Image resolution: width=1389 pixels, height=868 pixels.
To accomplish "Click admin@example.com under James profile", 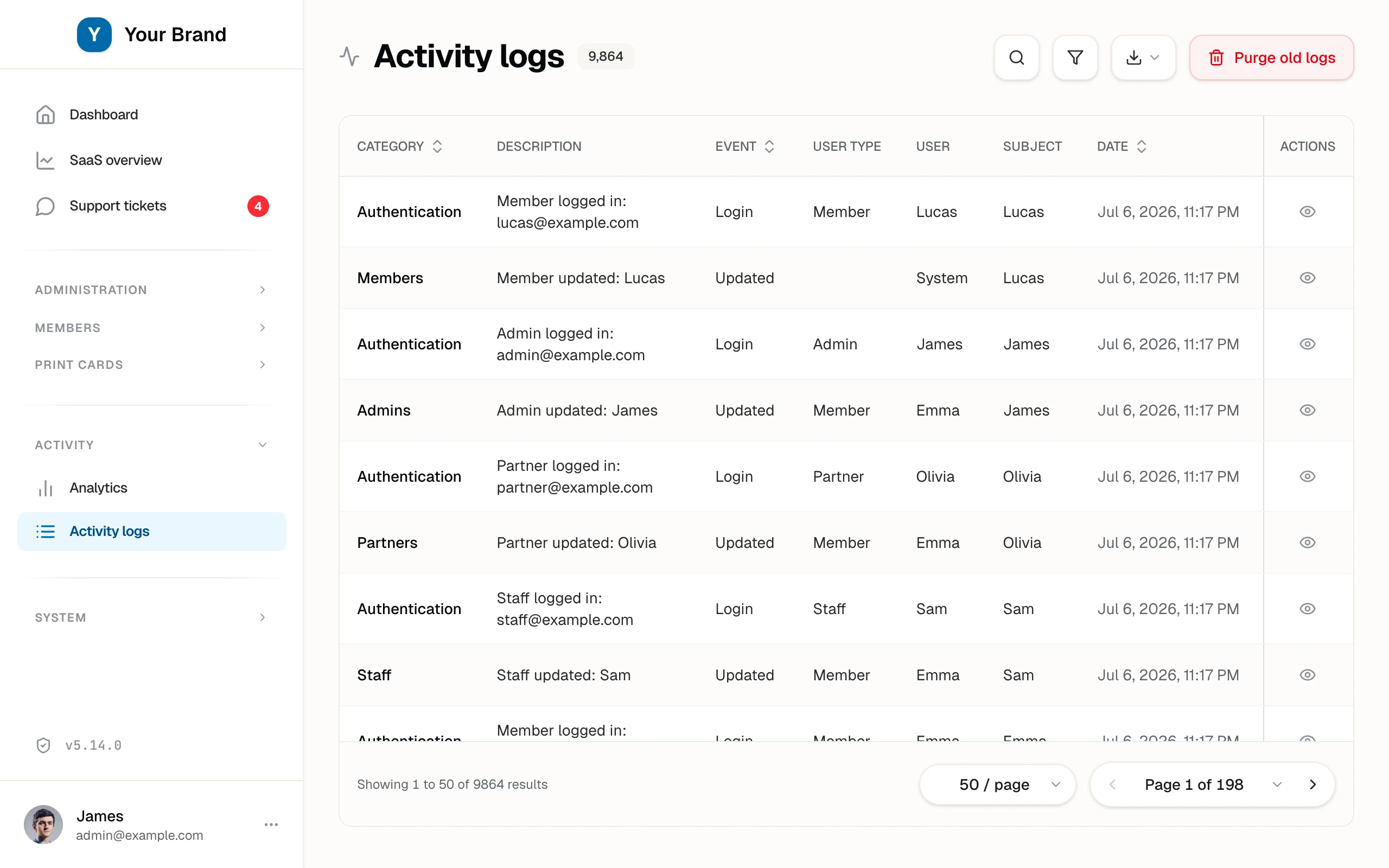I will pyautogui.click(x=139, y=835).
